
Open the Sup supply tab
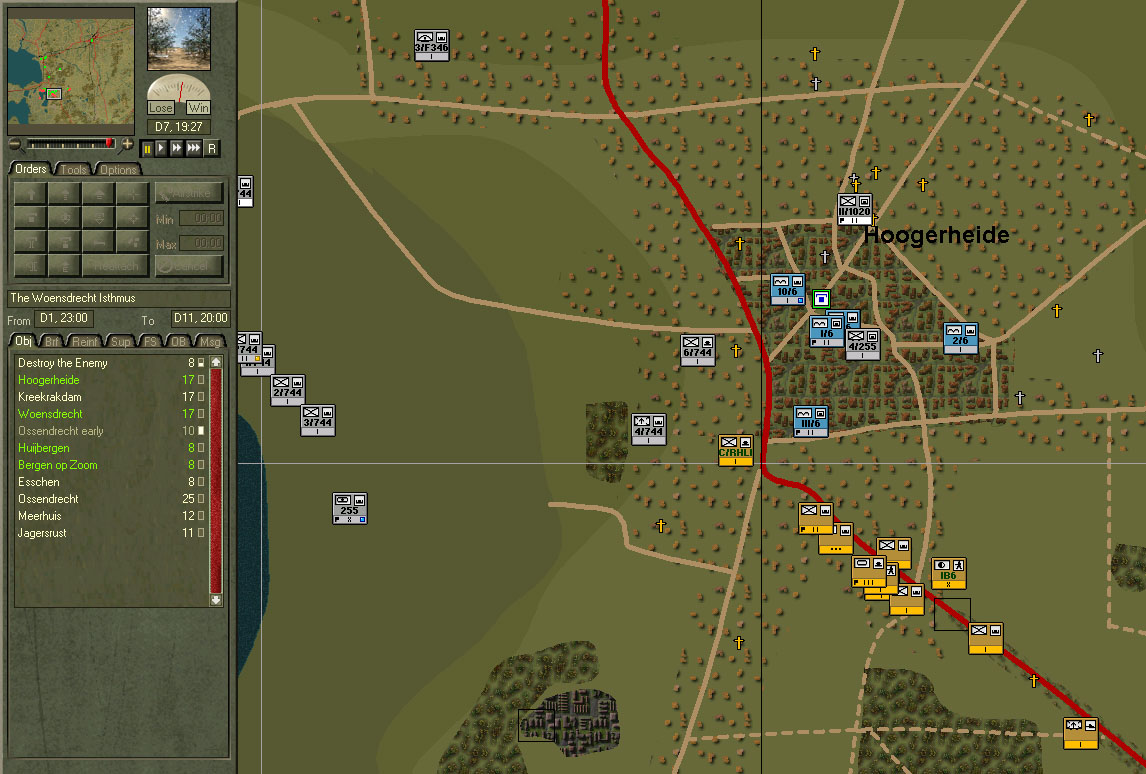[x=121, y=341]
